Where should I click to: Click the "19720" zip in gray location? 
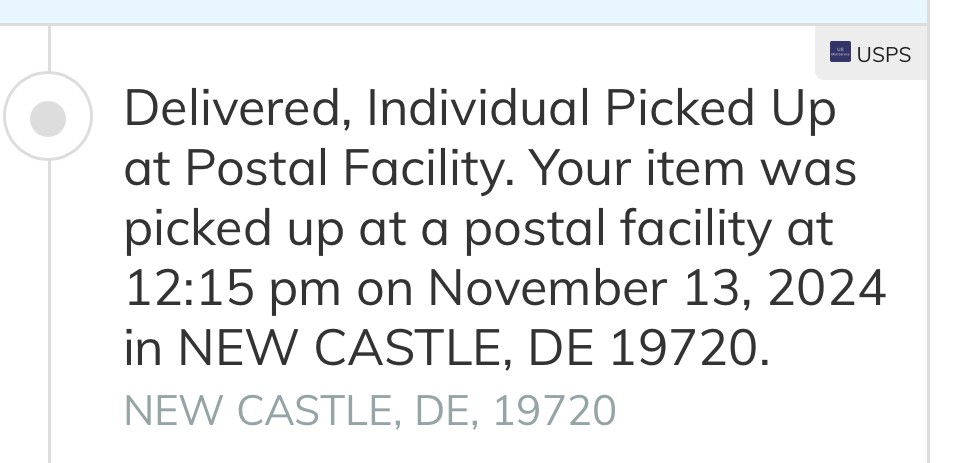554,411
